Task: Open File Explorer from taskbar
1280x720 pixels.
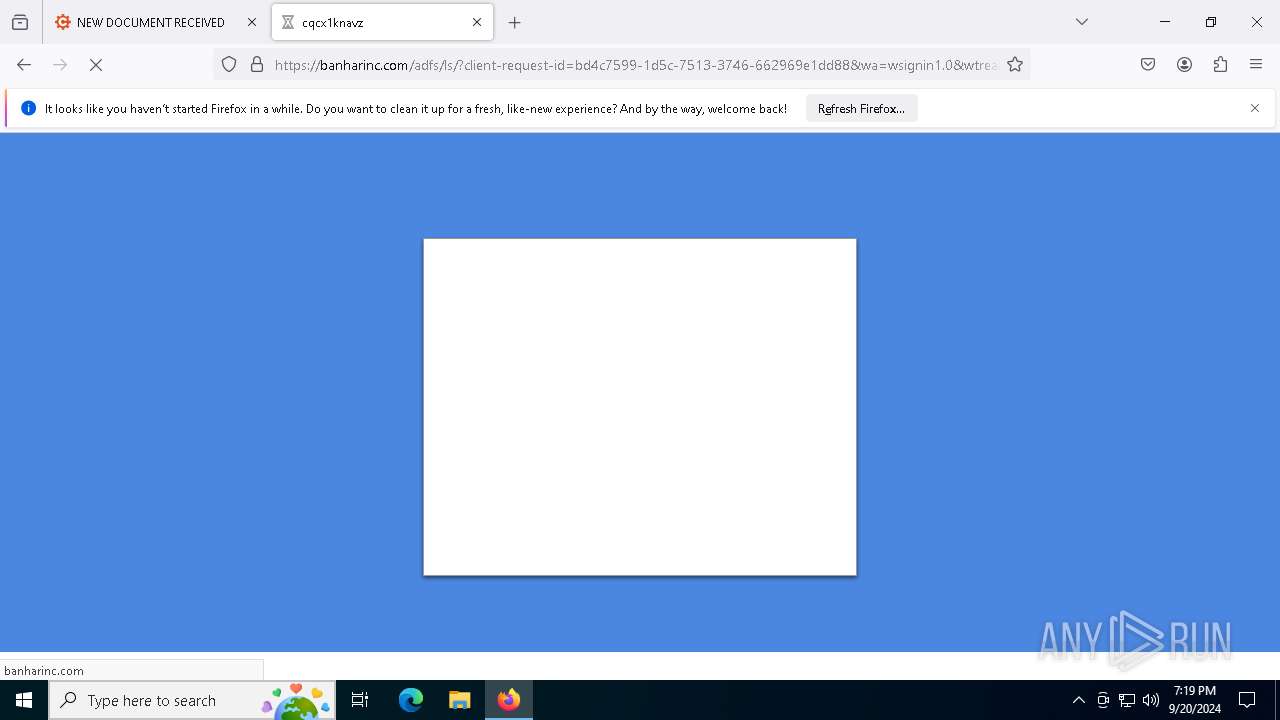Action: click(x=459, y=700)
